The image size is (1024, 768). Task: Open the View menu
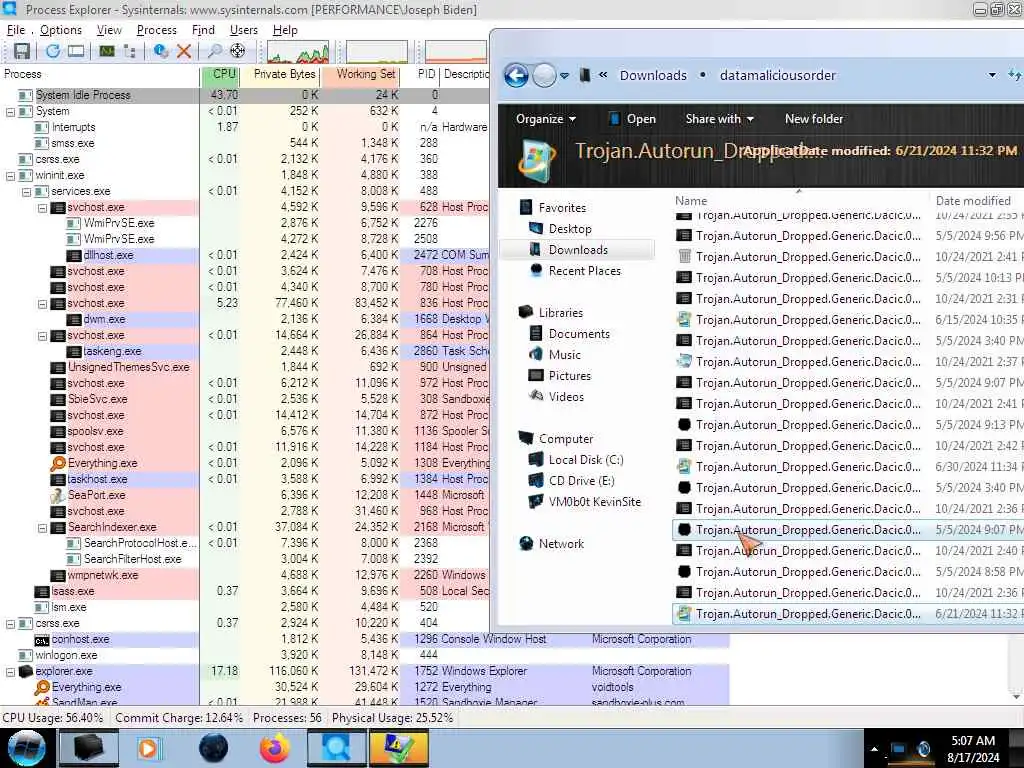point(109,30)
